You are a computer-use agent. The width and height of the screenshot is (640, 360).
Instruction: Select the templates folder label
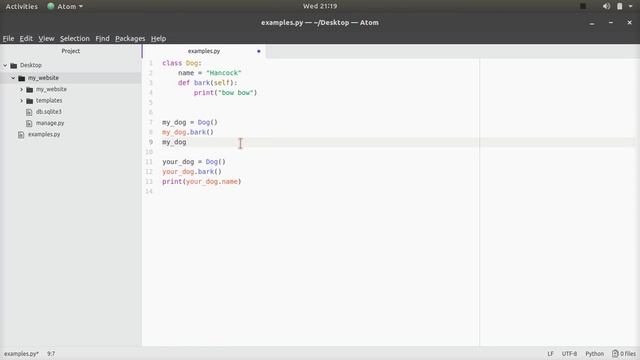[x=49, y=100]
